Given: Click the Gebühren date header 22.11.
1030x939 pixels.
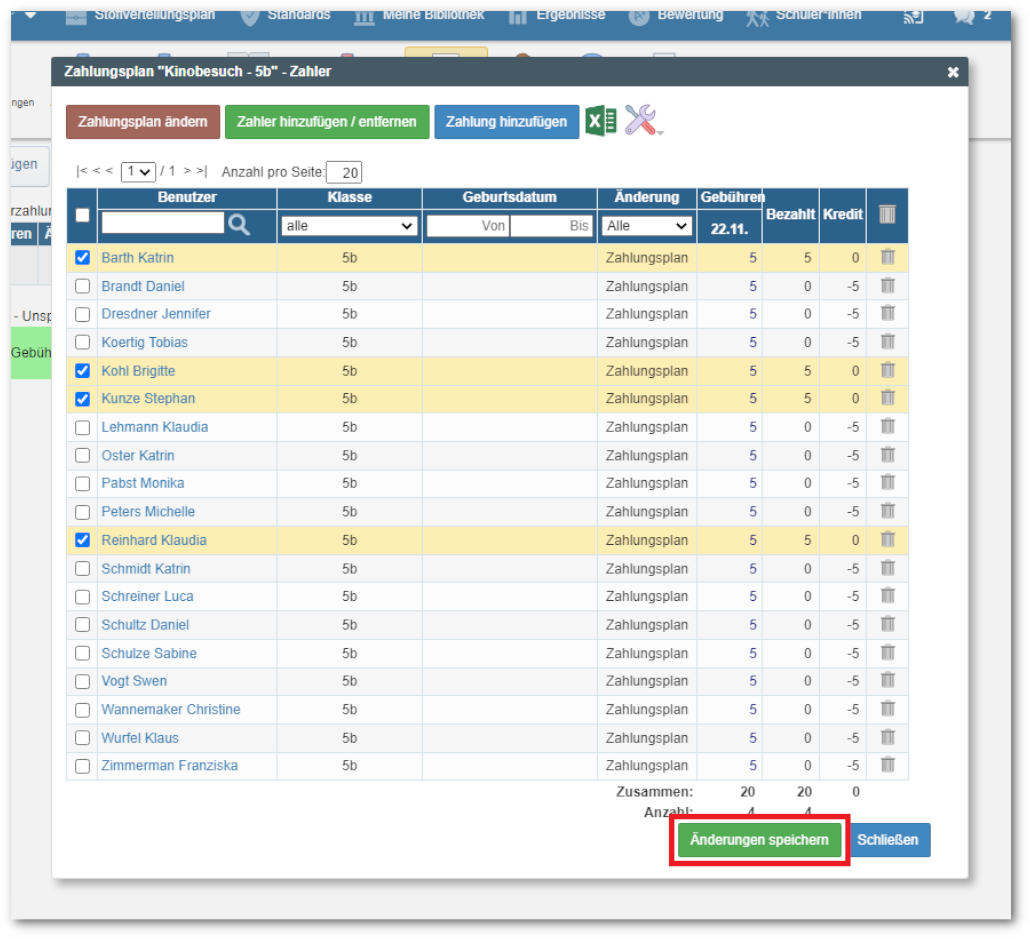Looking at the screenshot, I should click(x=729, y=229).
